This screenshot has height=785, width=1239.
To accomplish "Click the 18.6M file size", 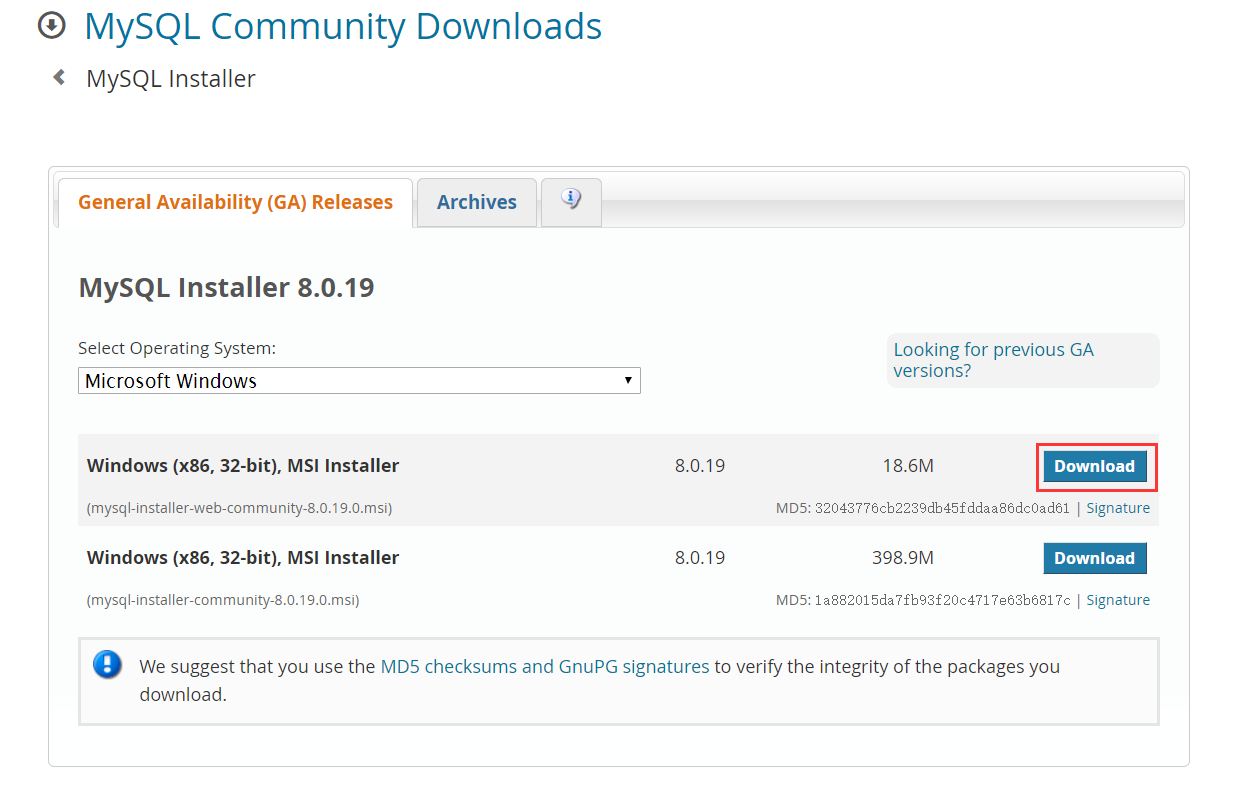I will (908, 466).
